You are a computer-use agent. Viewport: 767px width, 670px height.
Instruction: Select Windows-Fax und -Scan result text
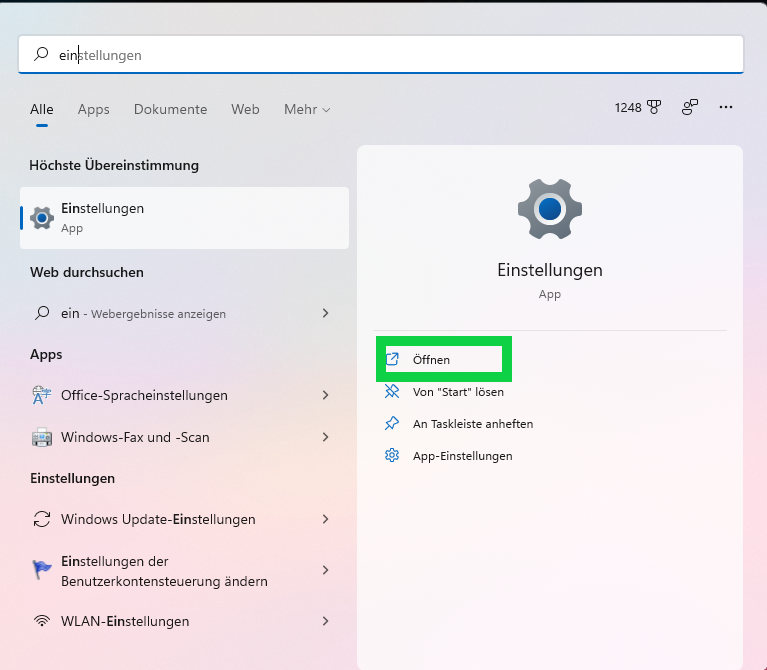point(135,437)
